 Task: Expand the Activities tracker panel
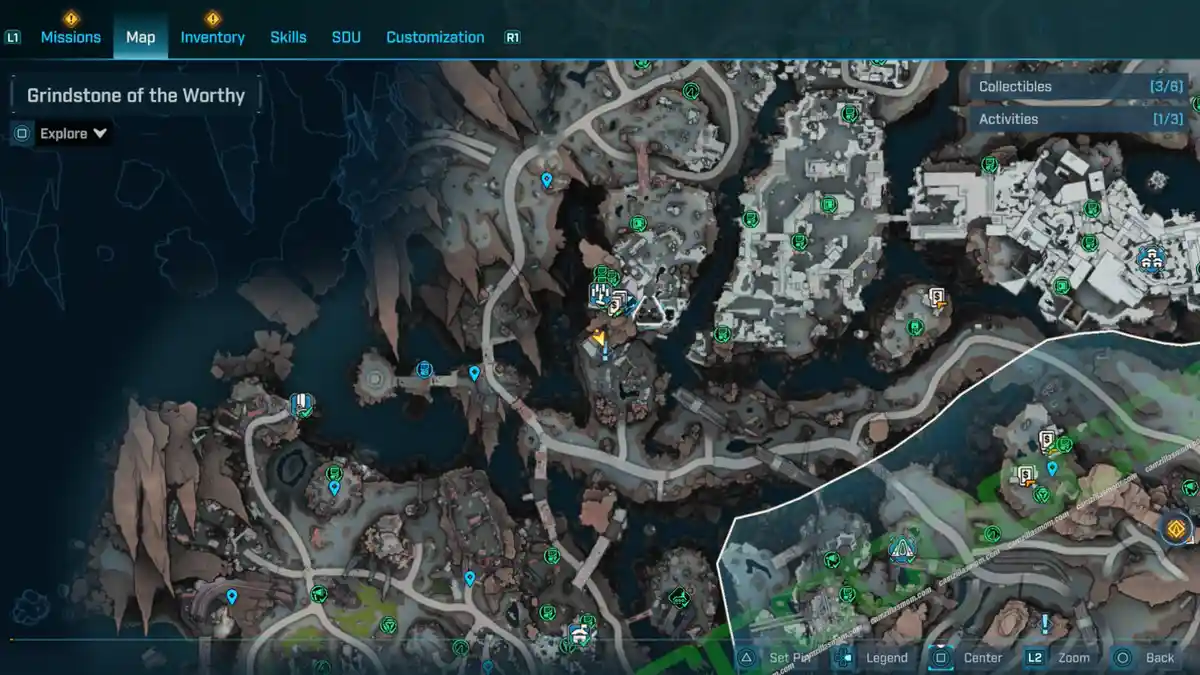1080,119
